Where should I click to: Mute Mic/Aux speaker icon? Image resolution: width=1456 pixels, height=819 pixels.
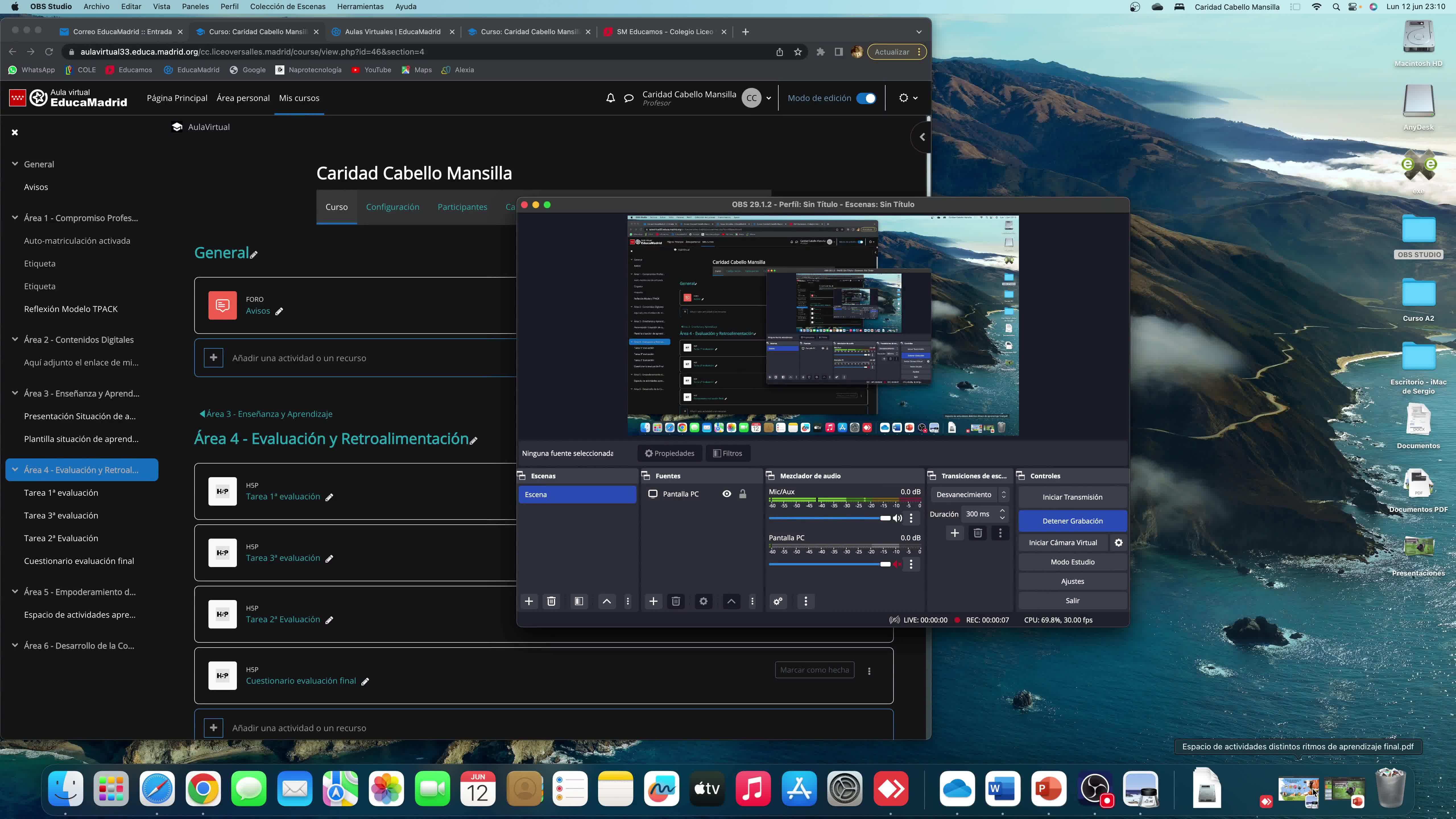tap(897, 518)
